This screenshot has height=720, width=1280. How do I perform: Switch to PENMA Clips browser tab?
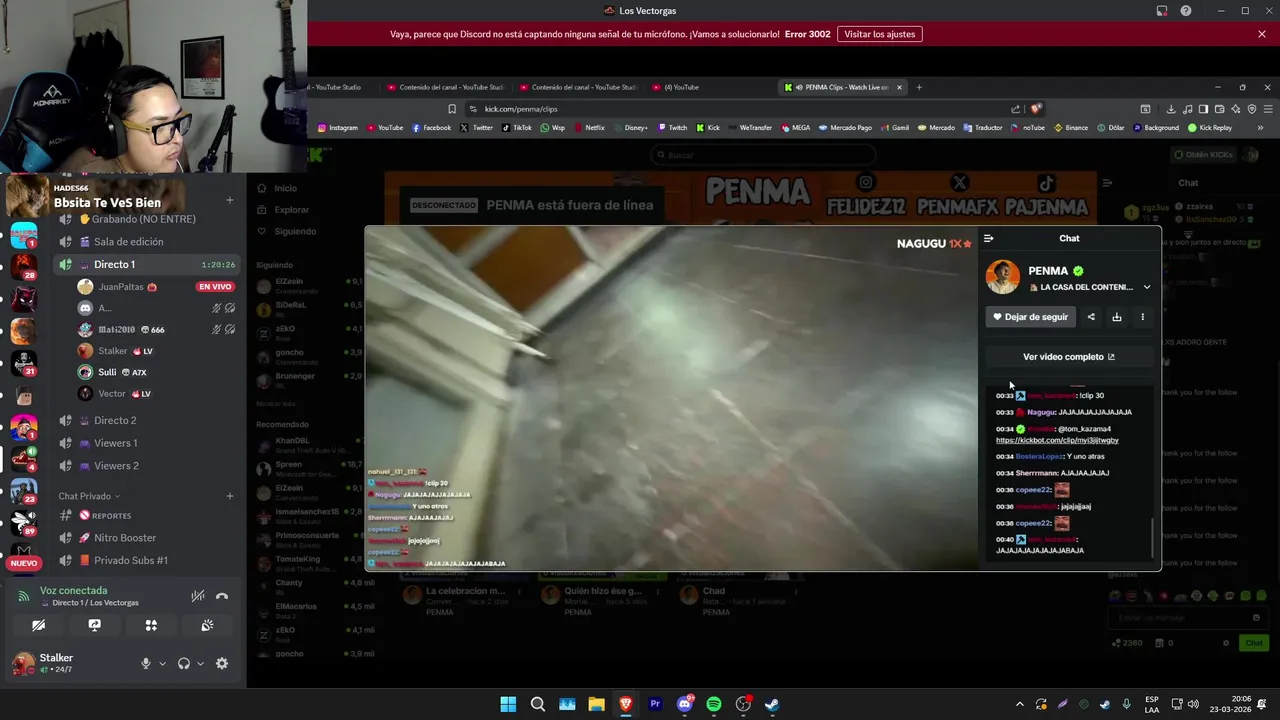[x=843, y=87]
